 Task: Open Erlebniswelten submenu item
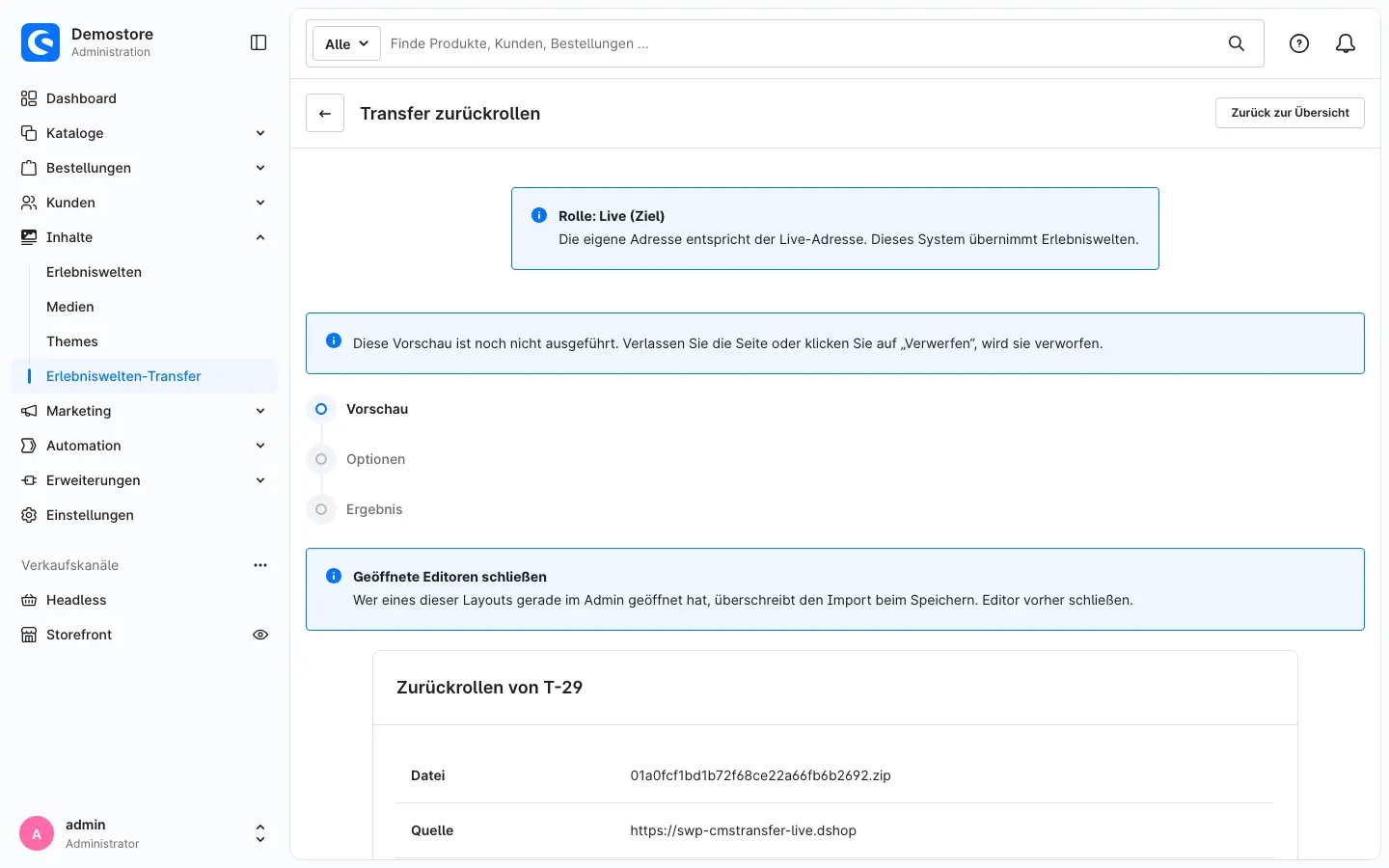[x=95, y=272]
